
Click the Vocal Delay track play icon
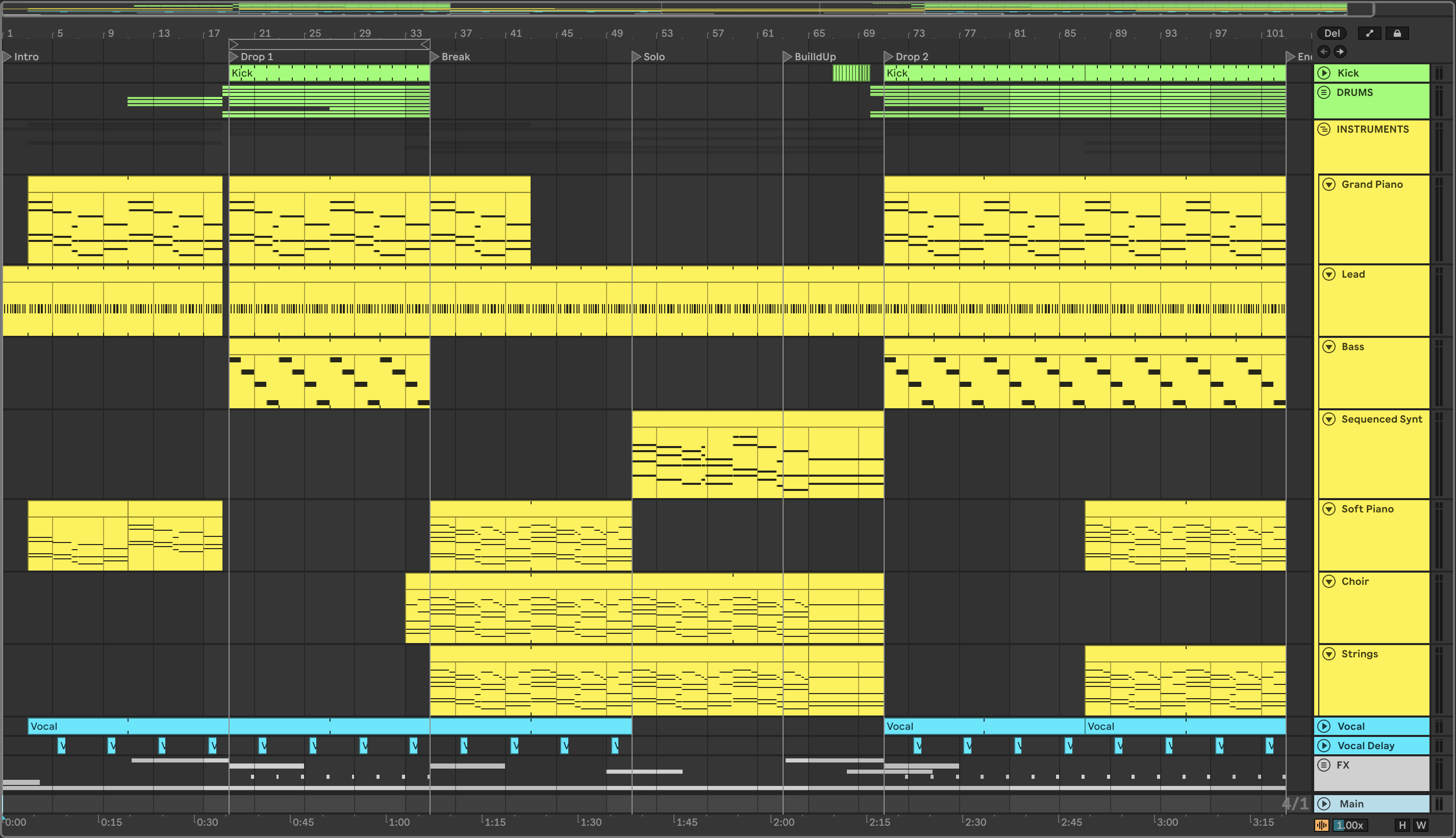(1324, 746)
